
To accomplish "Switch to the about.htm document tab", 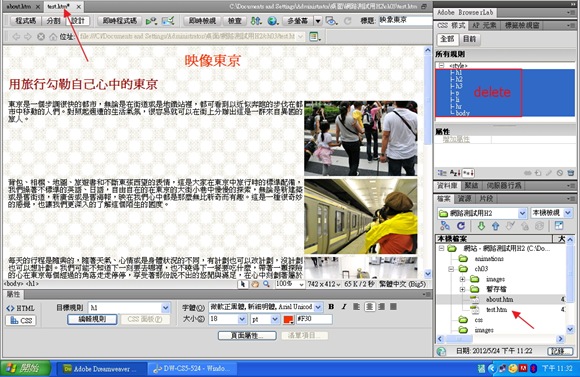I will coord(19,6).
